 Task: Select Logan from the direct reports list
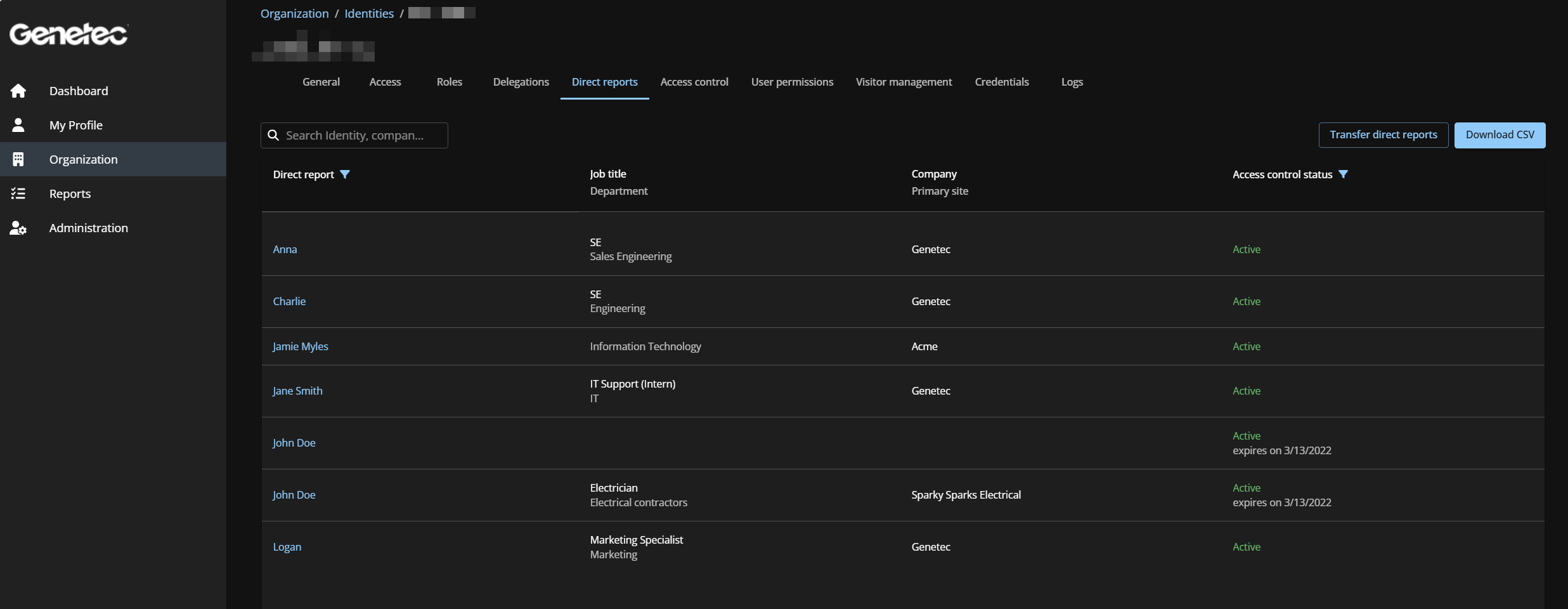287,547
